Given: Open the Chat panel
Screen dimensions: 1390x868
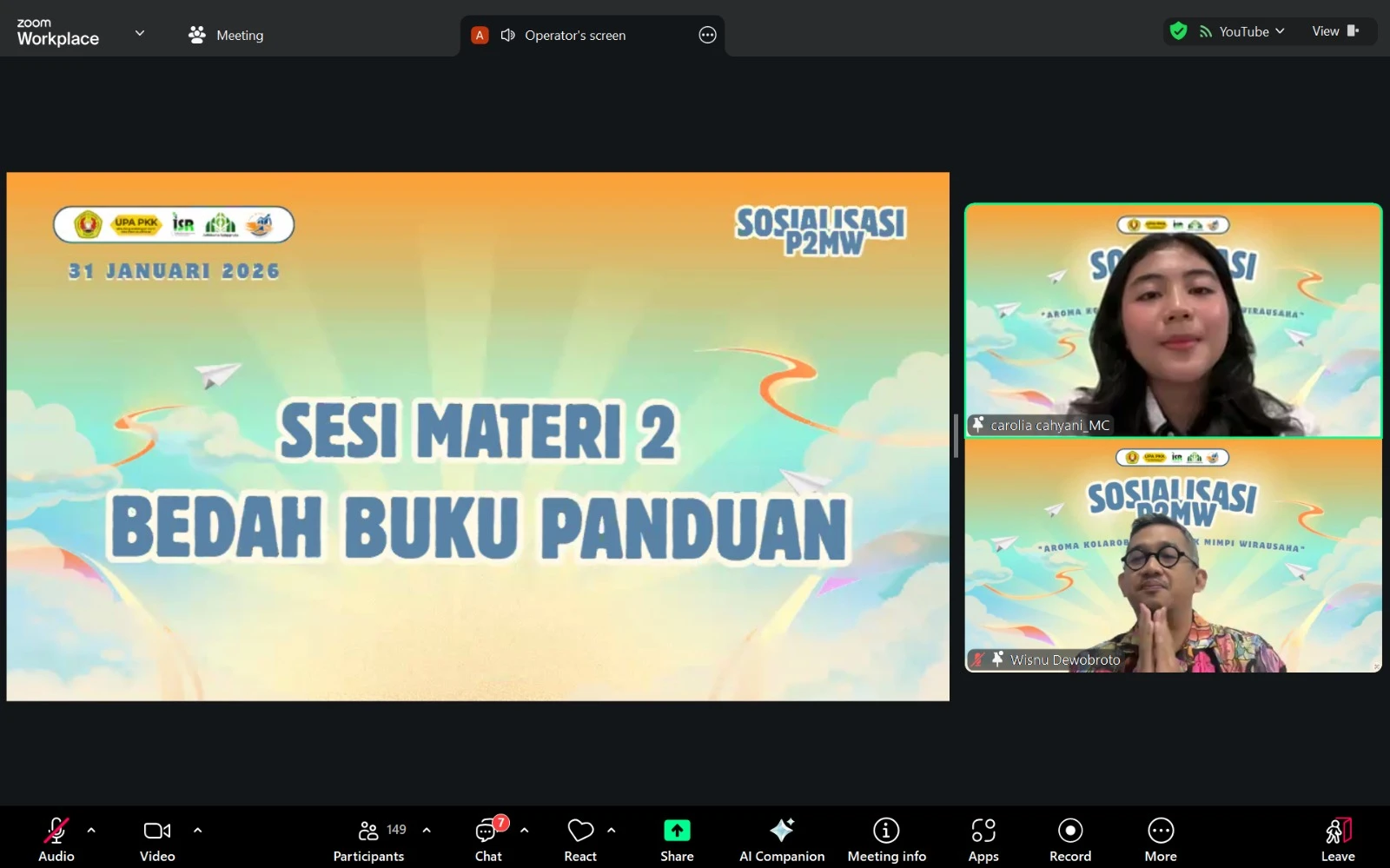Looking at the screenshot, I should point(487,837).
